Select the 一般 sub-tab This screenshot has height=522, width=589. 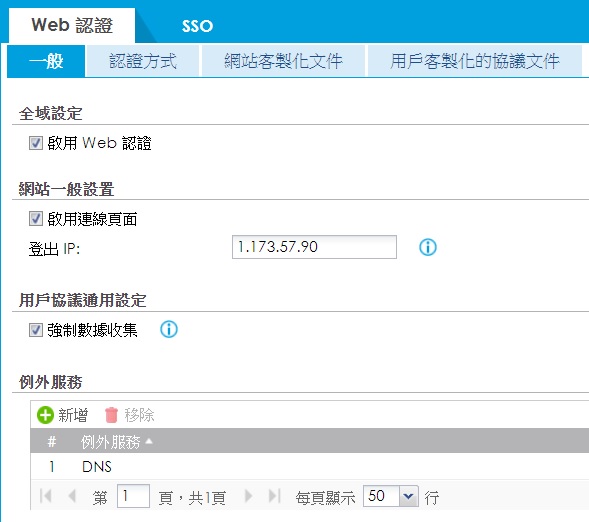(x=46, y=61)
